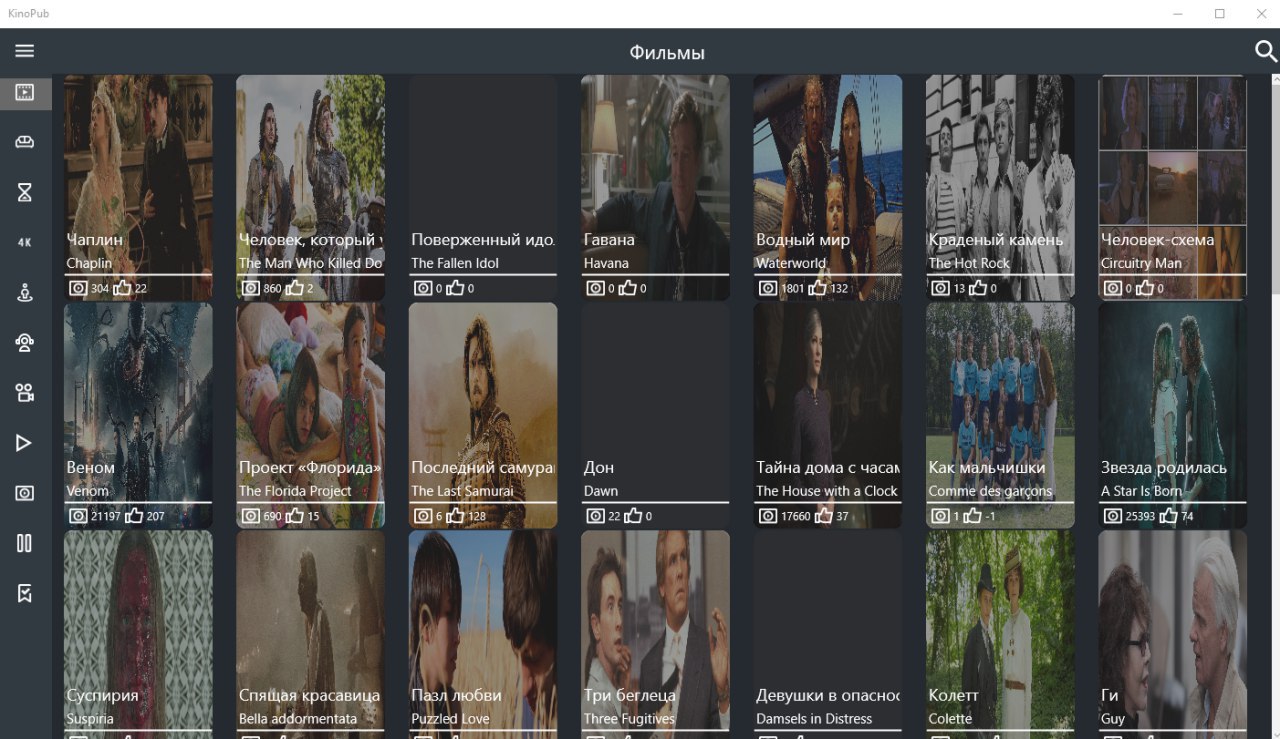Click the thumbs-up icon on The Hot Rock card
Screen dimensions: 1280x739
coord(978,288)
